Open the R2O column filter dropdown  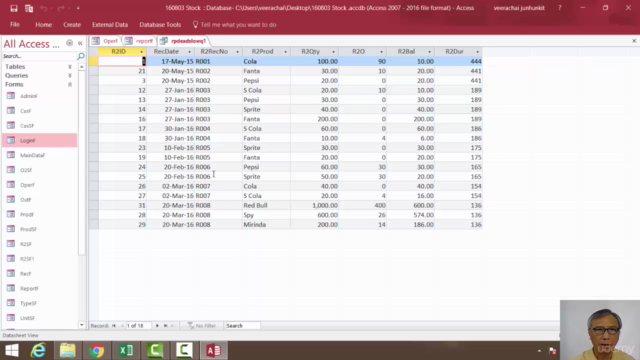click(x=381, y=52)
